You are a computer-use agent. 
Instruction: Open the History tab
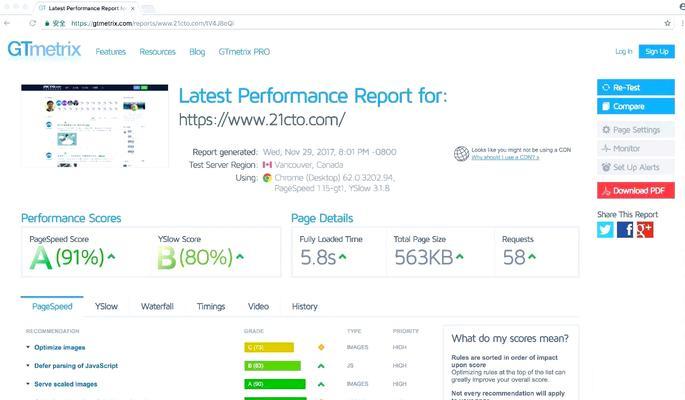(x=304, y=307)
